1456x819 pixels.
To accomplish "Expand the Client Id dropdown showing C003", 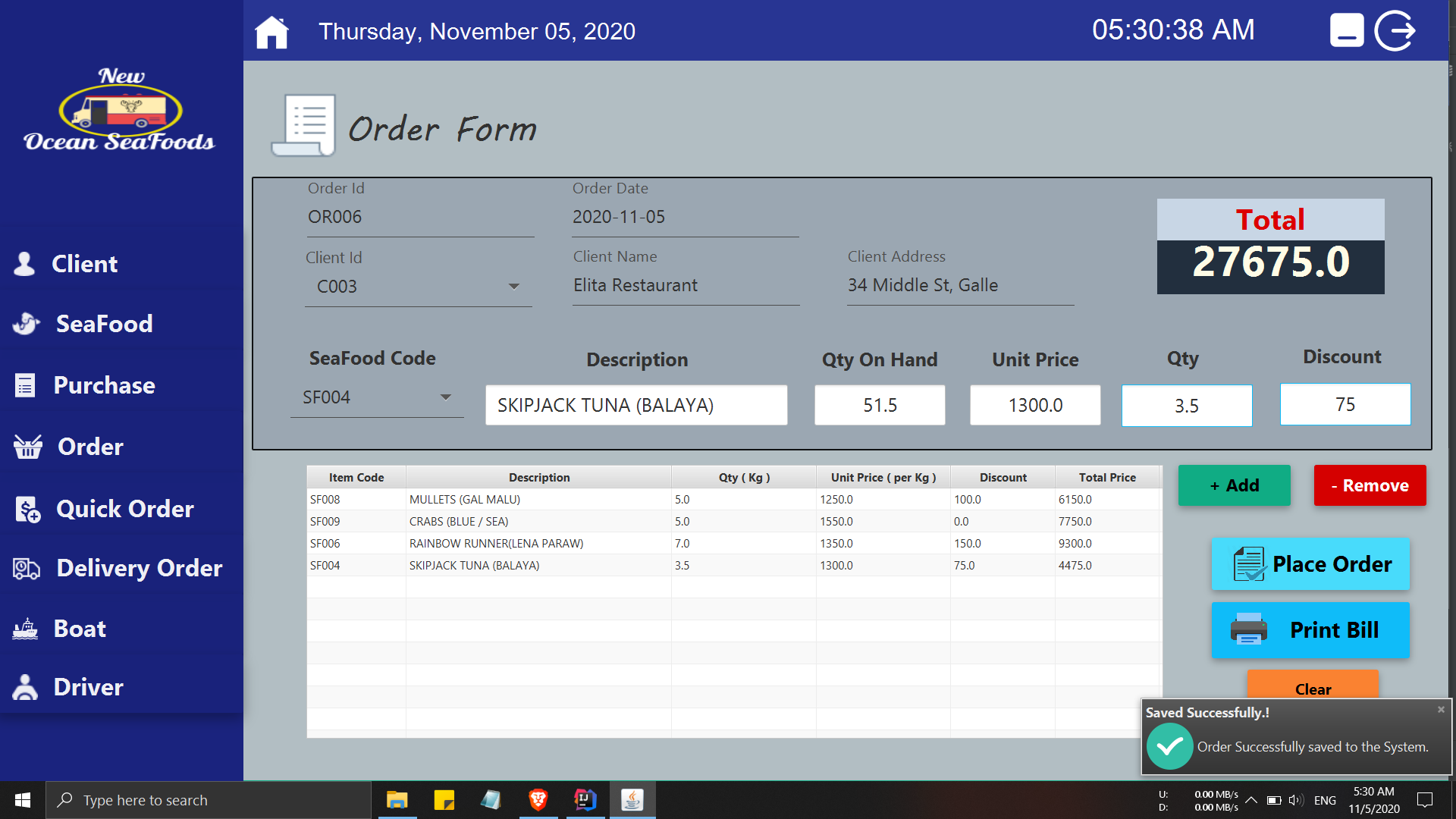I will [x=514, y=287].
